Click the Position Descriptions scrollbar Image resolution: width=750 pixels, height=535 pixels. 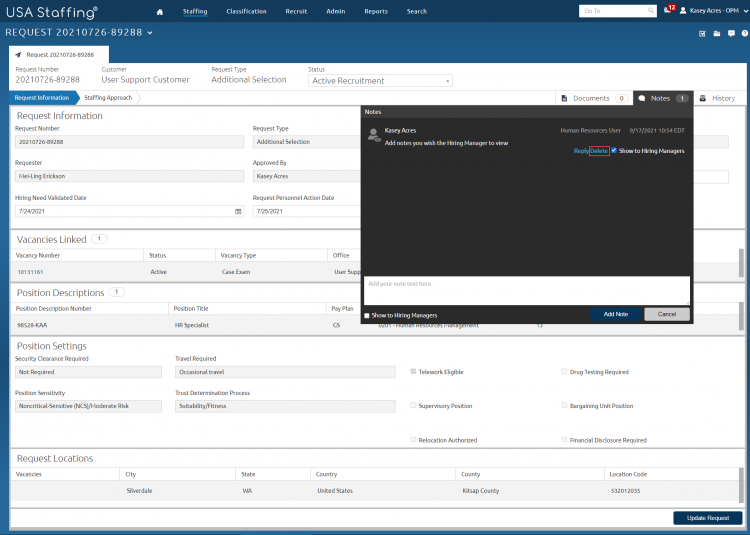click(x=741, y=316)
